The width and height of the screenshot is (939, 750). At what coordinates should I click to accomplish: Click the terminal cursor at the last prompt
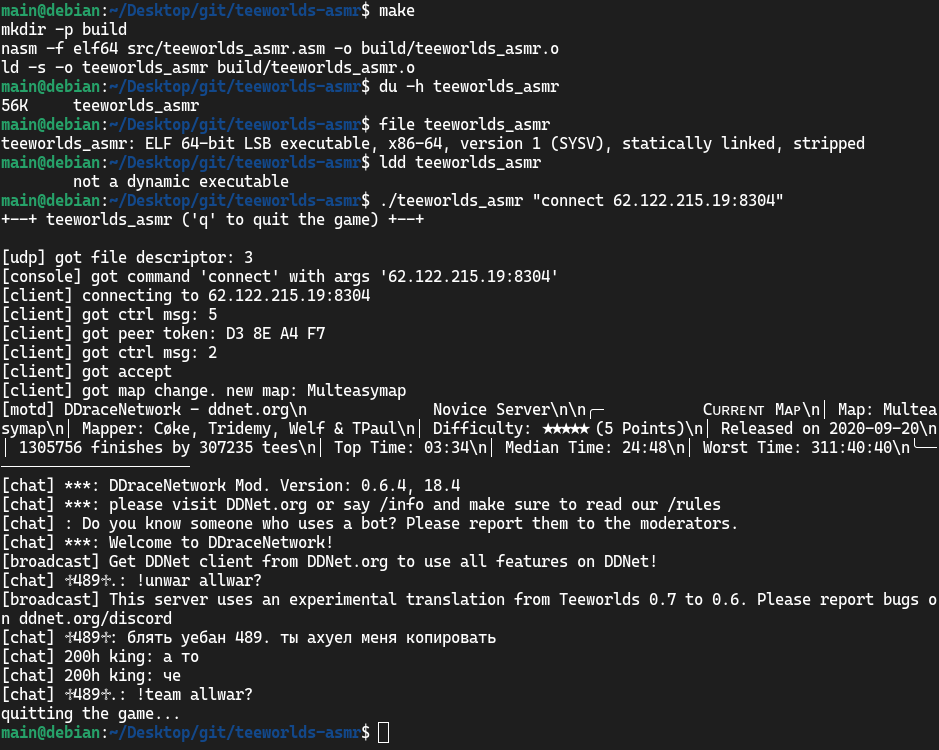(383, 733)
